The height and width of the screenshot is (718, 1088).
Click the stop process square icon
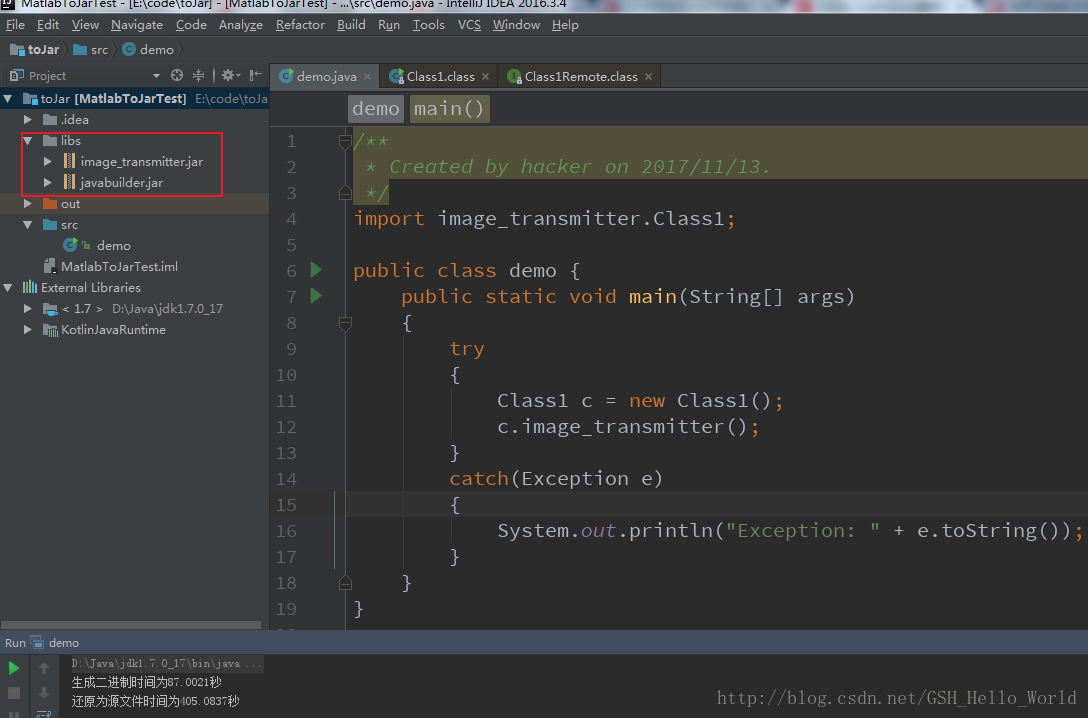pyautogui.click(x=14, y=692)
